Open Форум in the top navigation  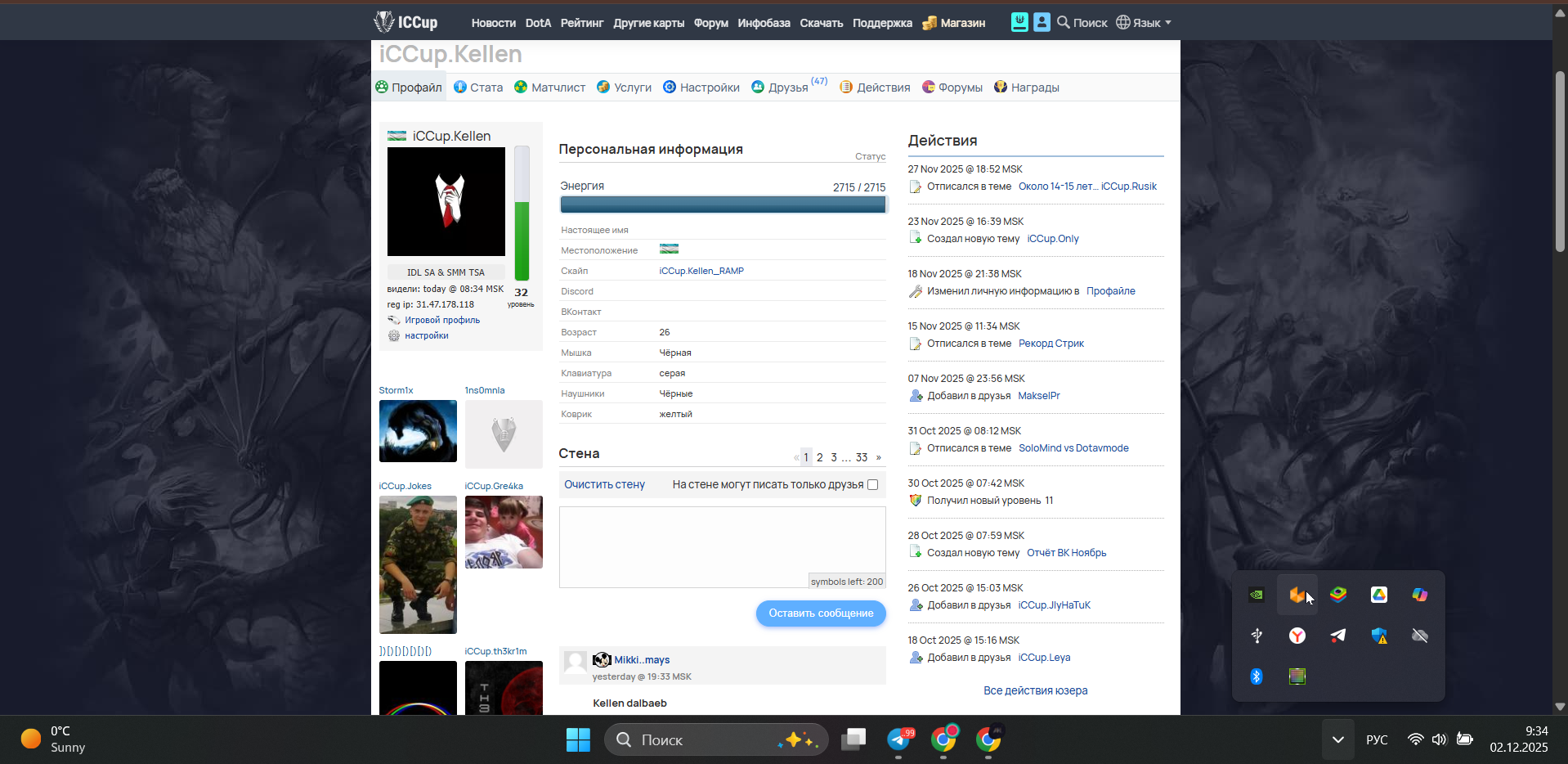(x=711, y=23)
